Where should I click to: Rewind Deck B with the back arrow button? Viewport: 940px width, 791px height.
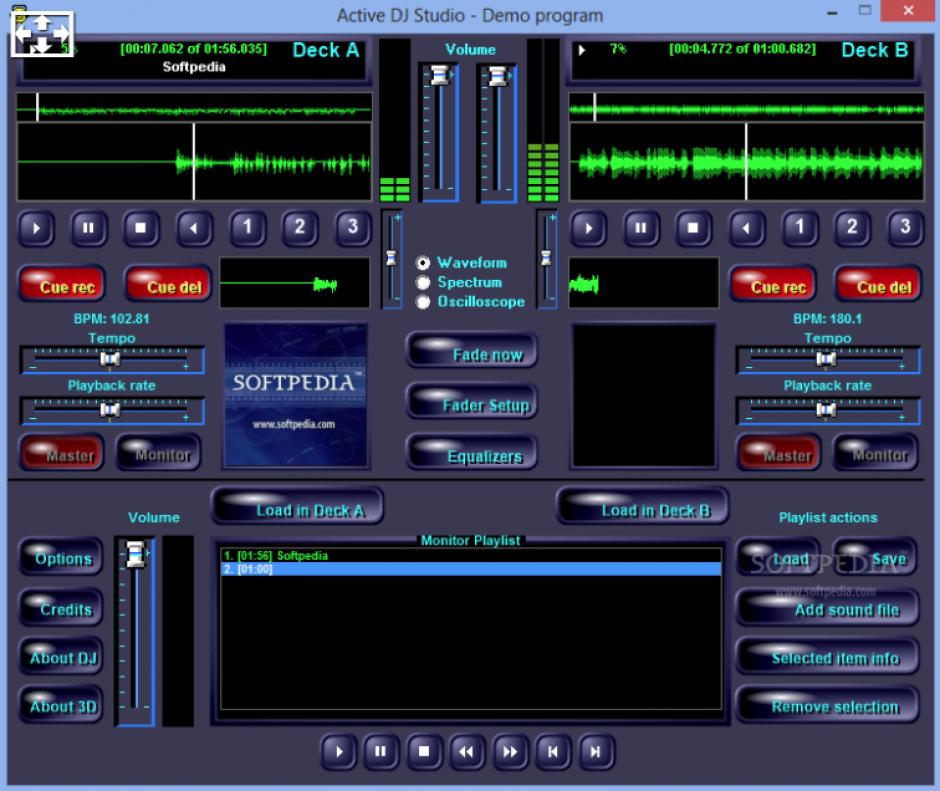click(x=746, y=228)
